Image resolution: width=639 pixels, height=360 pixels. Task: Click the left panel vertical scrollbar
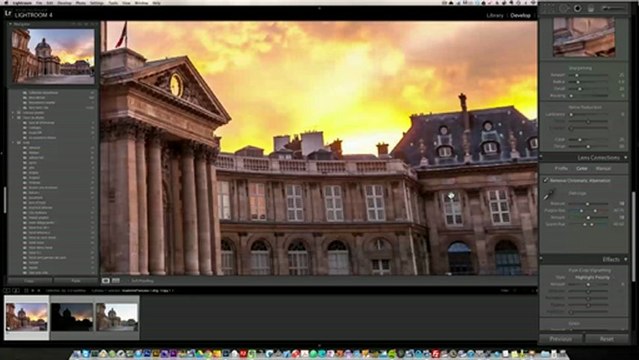pyautogui.click(x=4, y=200)
